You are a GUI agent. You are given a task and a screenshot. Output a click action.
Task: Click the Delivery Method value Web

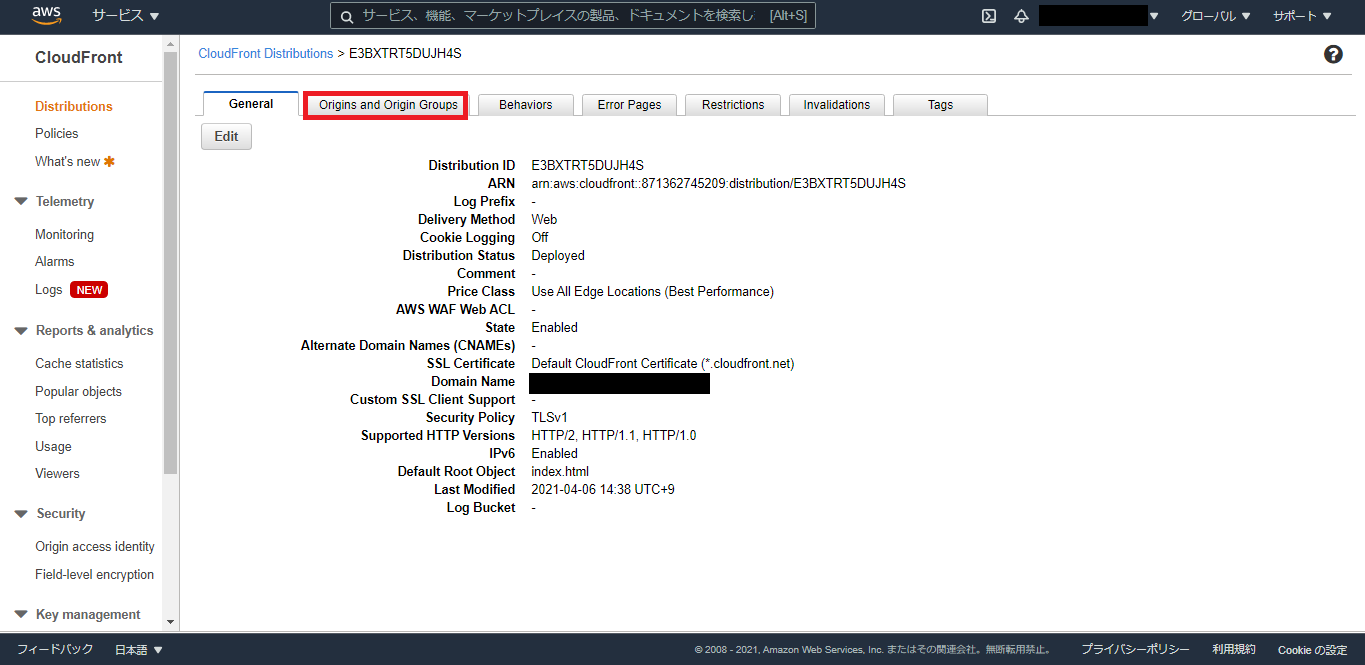click(x=544, y=219)
